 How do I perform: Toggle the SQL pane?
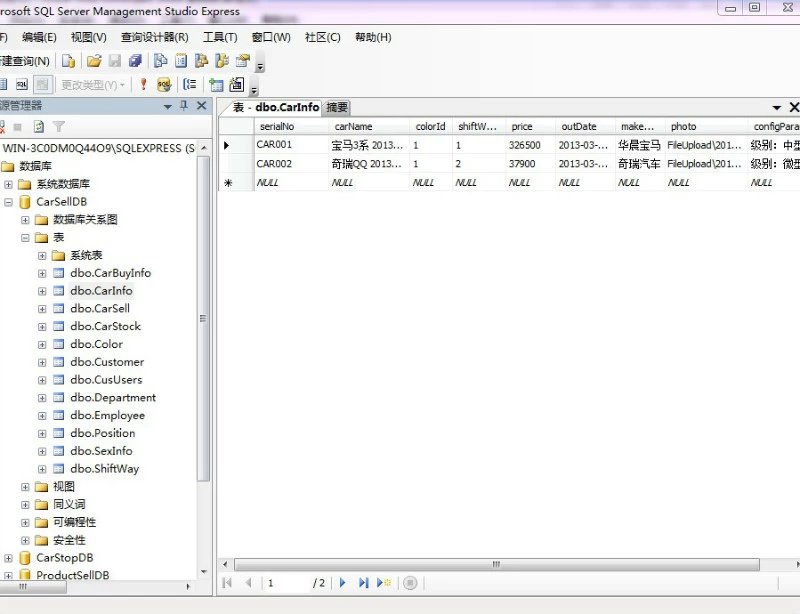[22, 84]
